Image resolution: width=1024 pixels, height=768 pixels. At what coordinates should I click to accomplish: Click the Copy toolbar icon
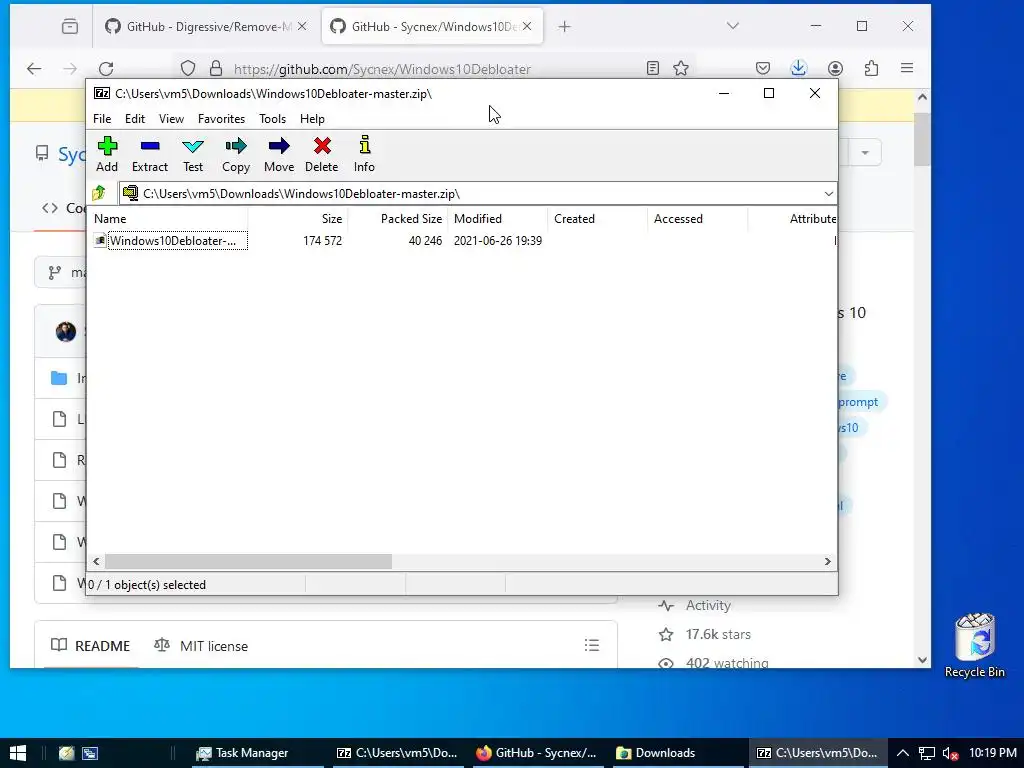[x=236, y=155]
